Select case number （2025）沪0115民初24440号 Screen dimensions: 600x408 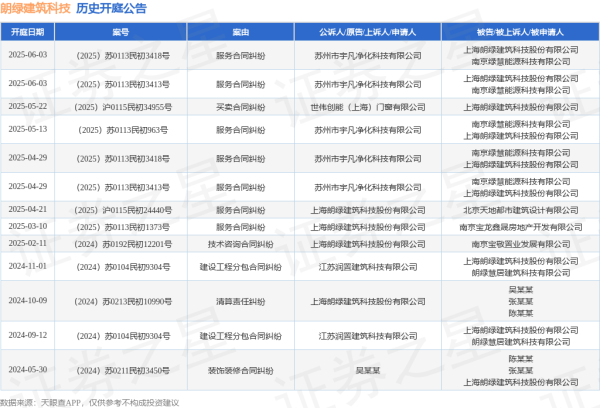pos(122,210)
